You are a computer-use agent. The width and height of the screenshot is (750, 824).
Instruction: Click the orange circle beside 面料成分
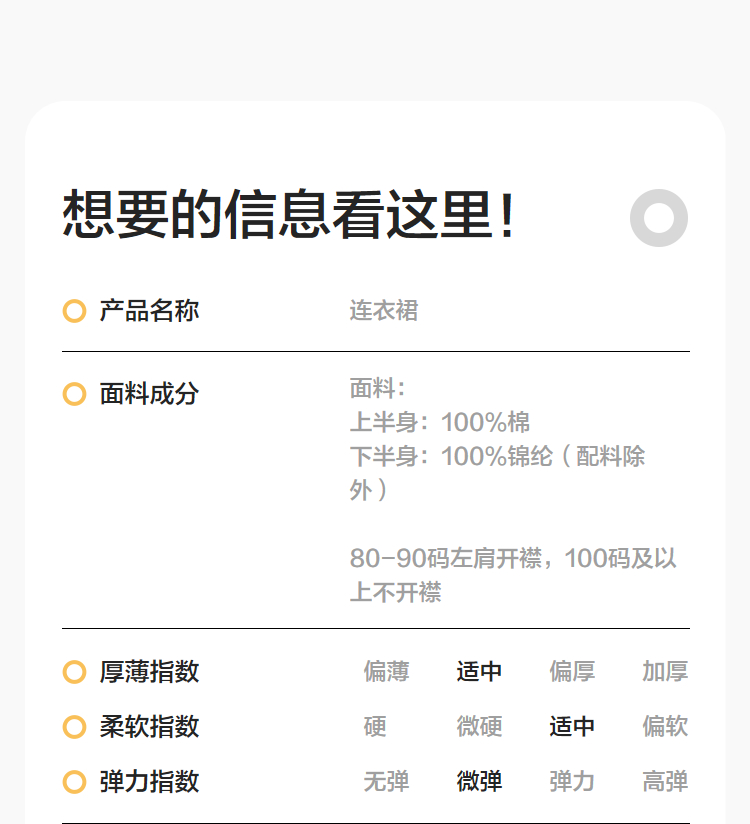pos(74,394)
